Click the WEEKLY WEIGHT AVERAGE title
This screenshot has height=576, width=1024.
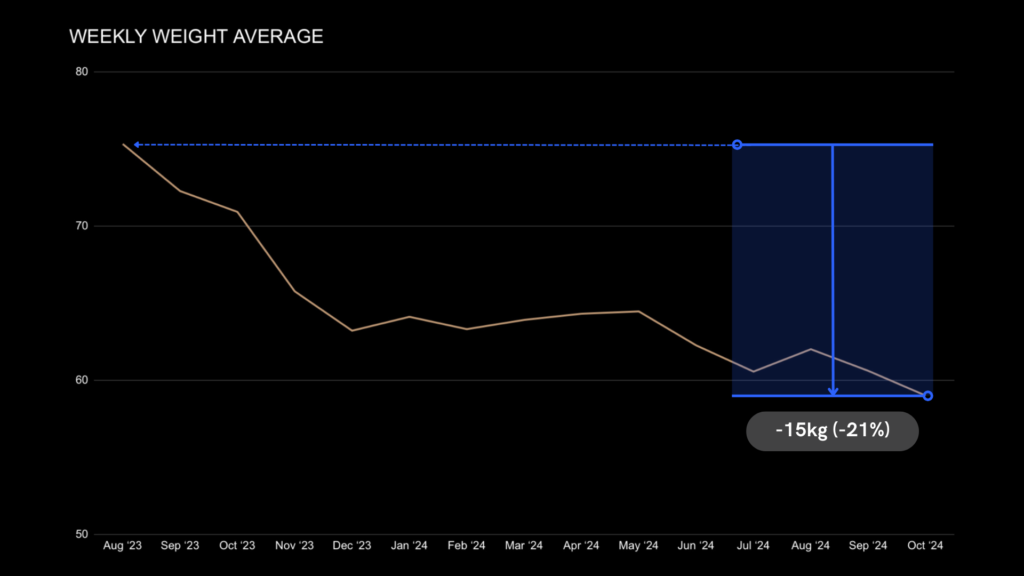pyautogui.click(x=196, y=37)
